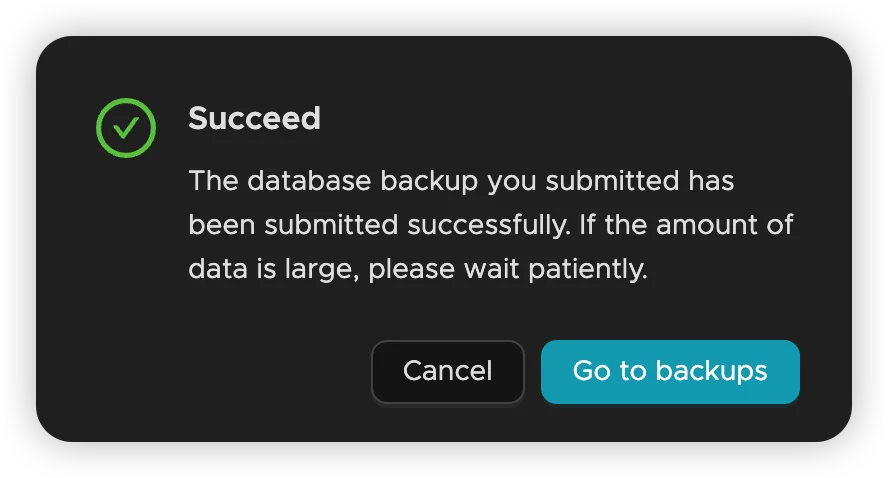Click the green success checkmark icon
Viewport: 888px width, 478px height.
(126, 127)
